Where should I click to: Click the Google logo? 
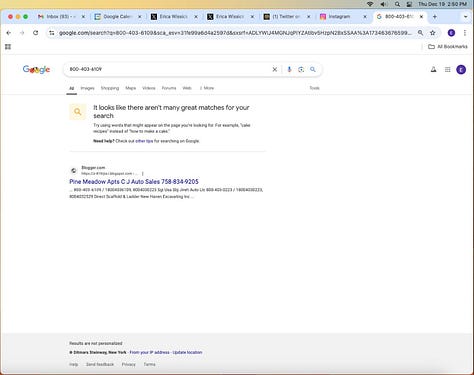click(x=36, y=69)
